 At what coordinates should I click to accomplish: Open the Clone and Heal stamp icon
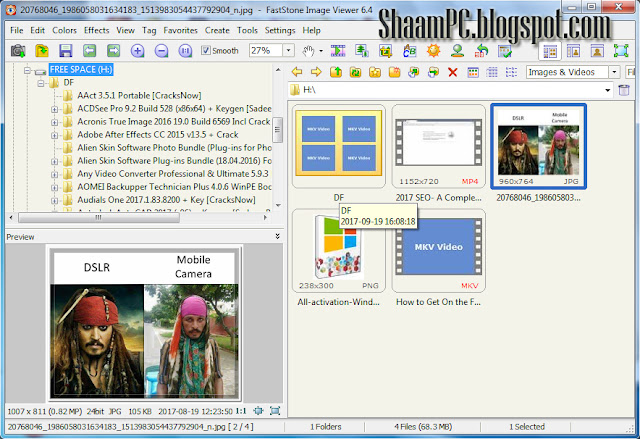point(457,51)
